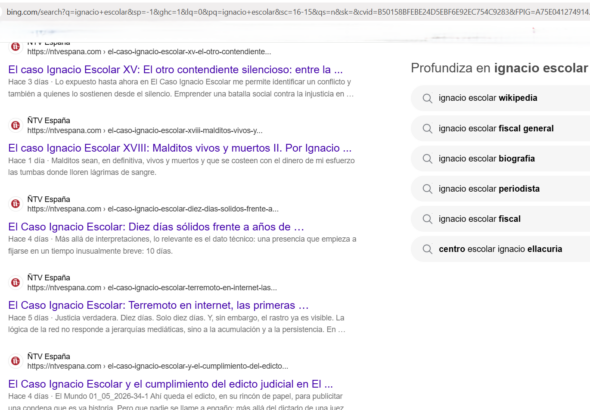Open El caso Ignacio Escolar XVIII: Malditos vivos
Image resolution: width=590 pixels, height=410 pixels.
pos(180,148)
